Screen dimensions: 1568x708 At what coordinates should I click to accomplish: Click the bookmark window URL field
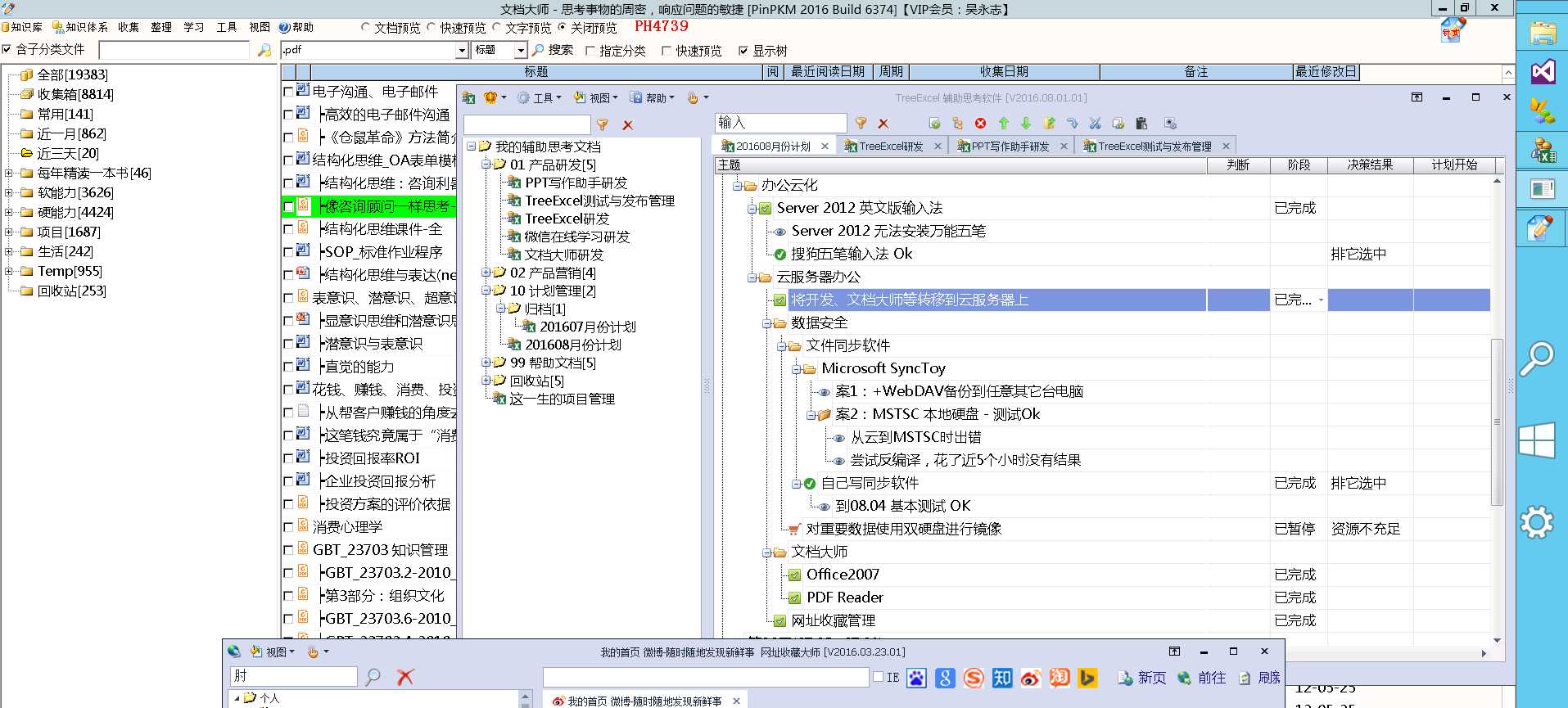coord(706,677)
